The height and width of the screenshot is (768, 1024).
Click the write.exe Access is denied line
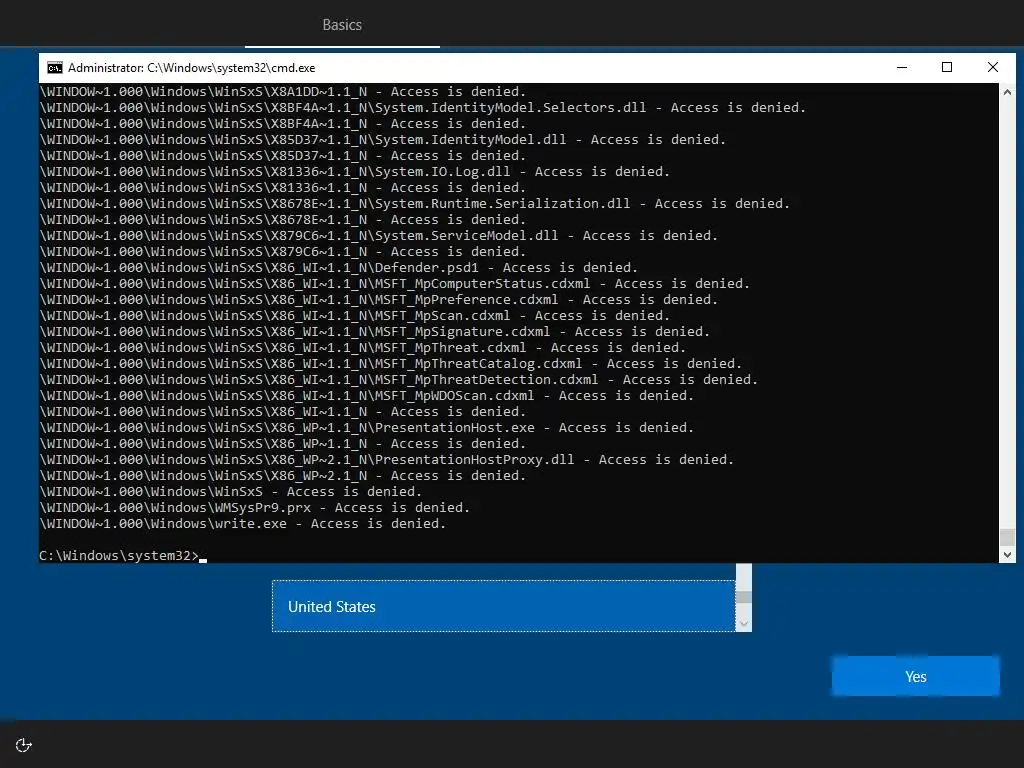click(242, 524)
